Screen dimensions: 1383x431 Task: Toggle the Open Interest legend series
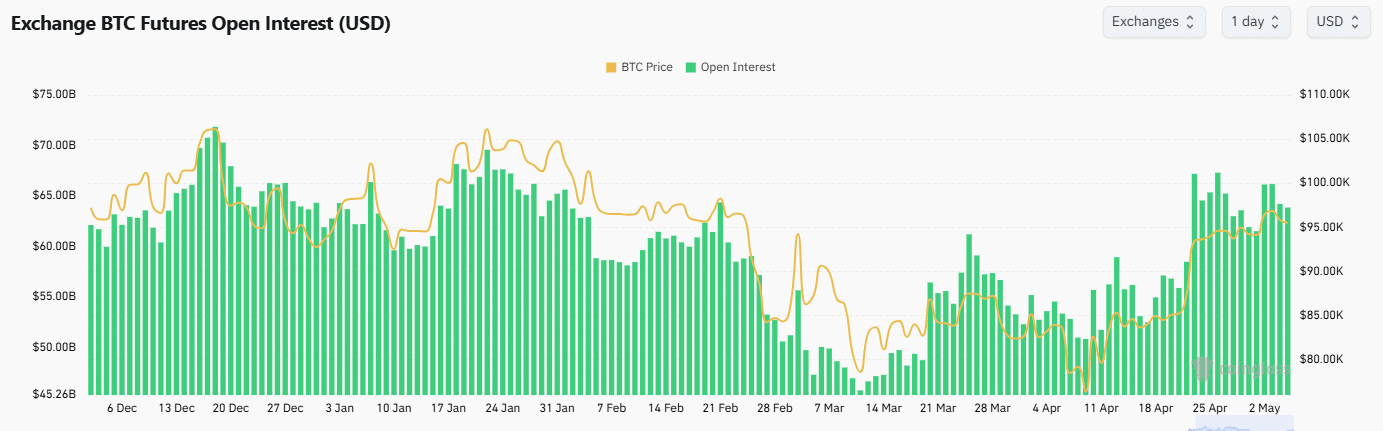pyautogui.click(x=738, y=67)
